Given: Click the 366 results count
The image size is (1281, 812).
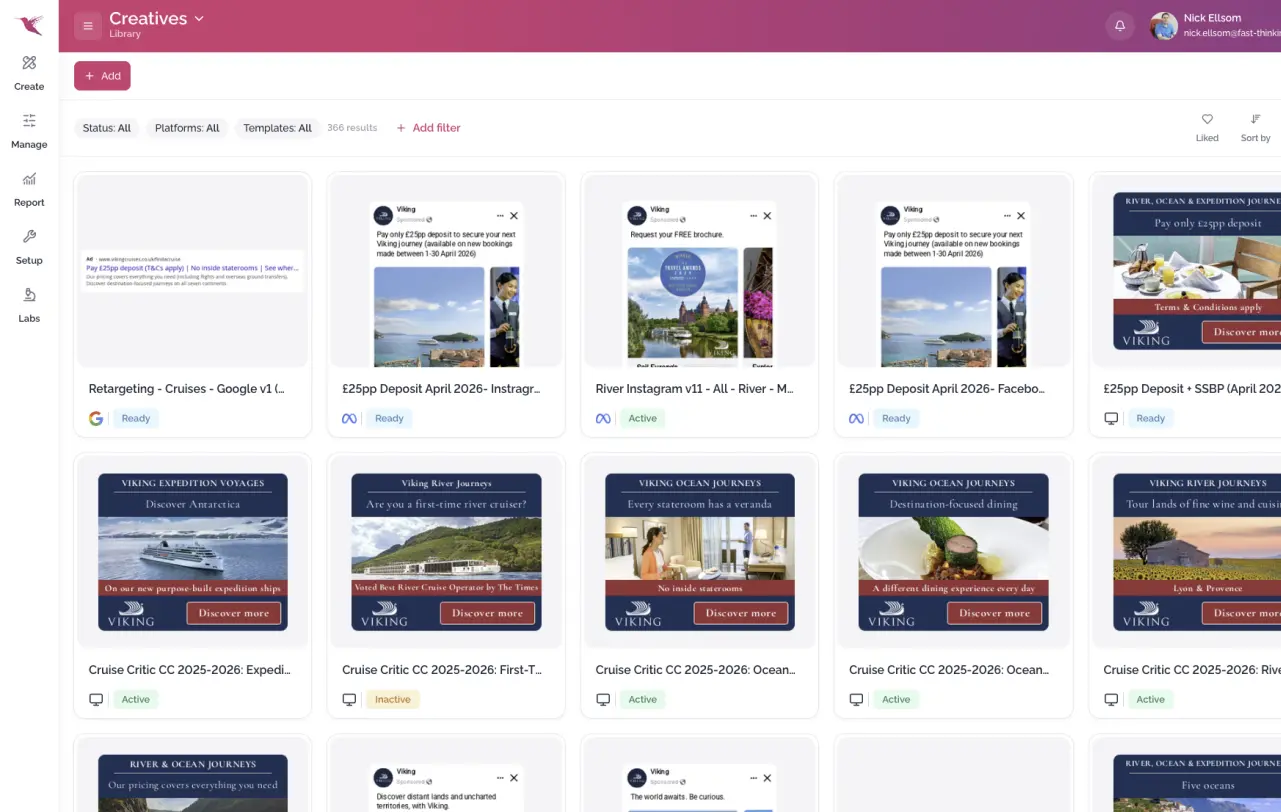Looking at the screenshot, I should point(352,128).
